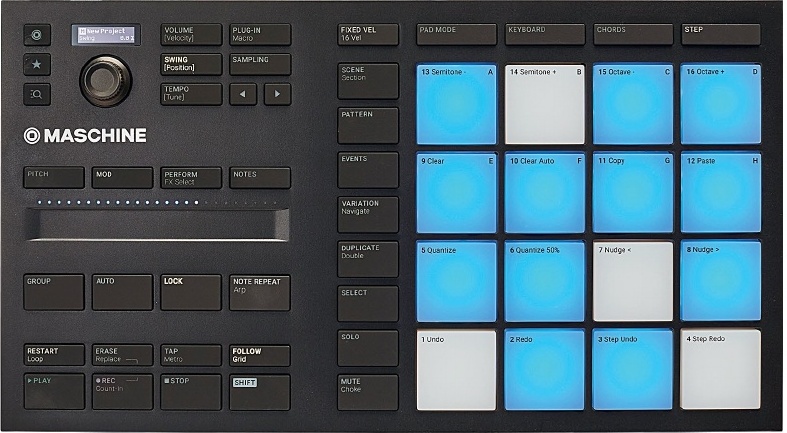Switch to STEP mode
The height and width of the screenshot is (433, 787).
(721, 35)
